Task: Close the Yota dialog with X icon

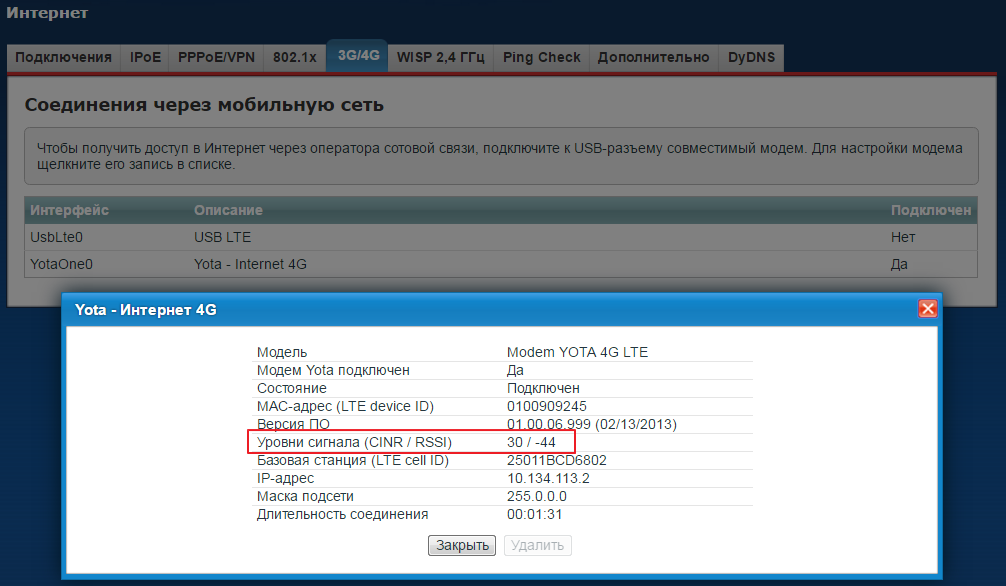Action: 927,309
